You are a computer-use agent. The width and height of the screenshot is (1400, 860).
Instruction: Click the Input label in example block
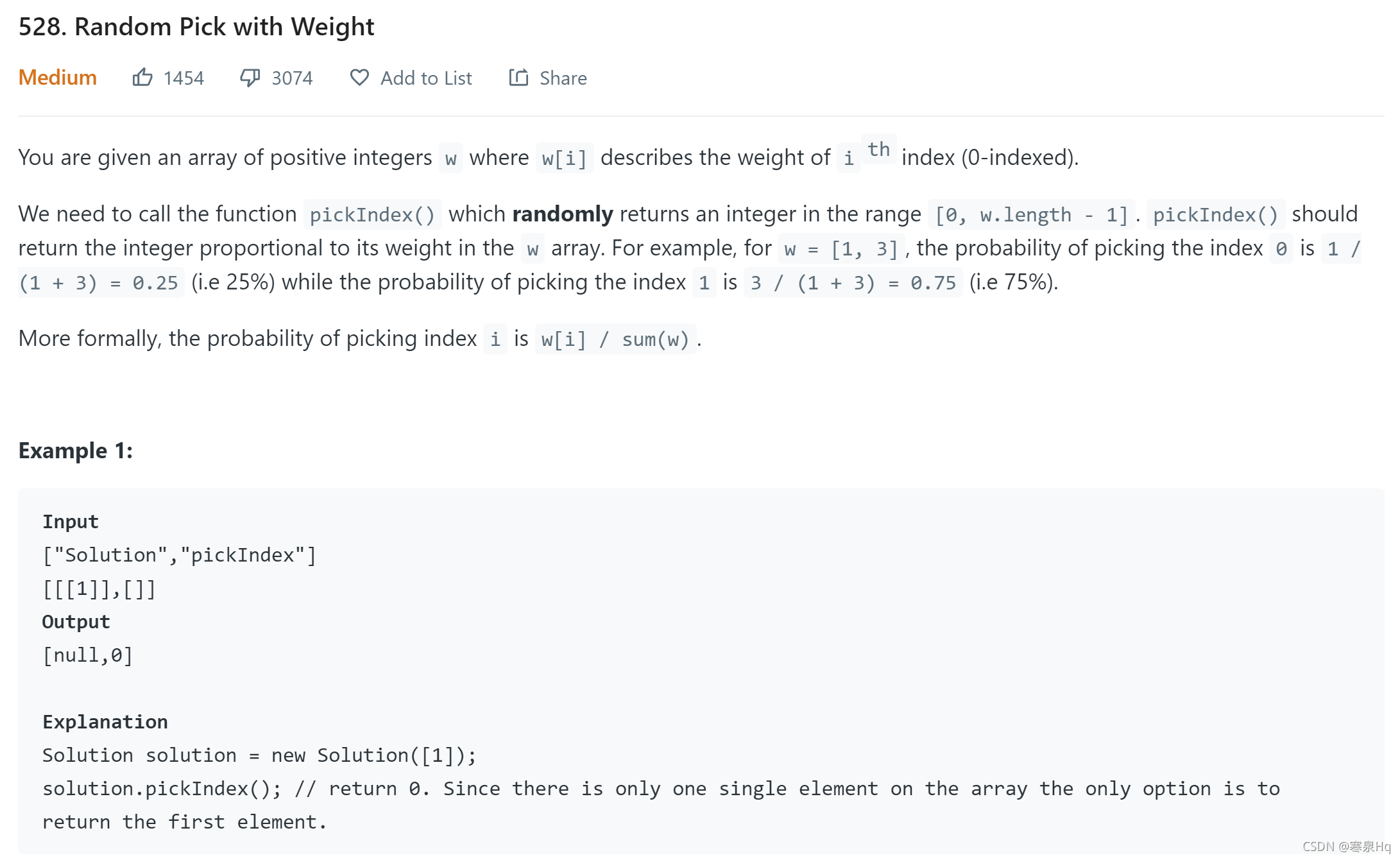pyautogui.click(x=71, y=521)
